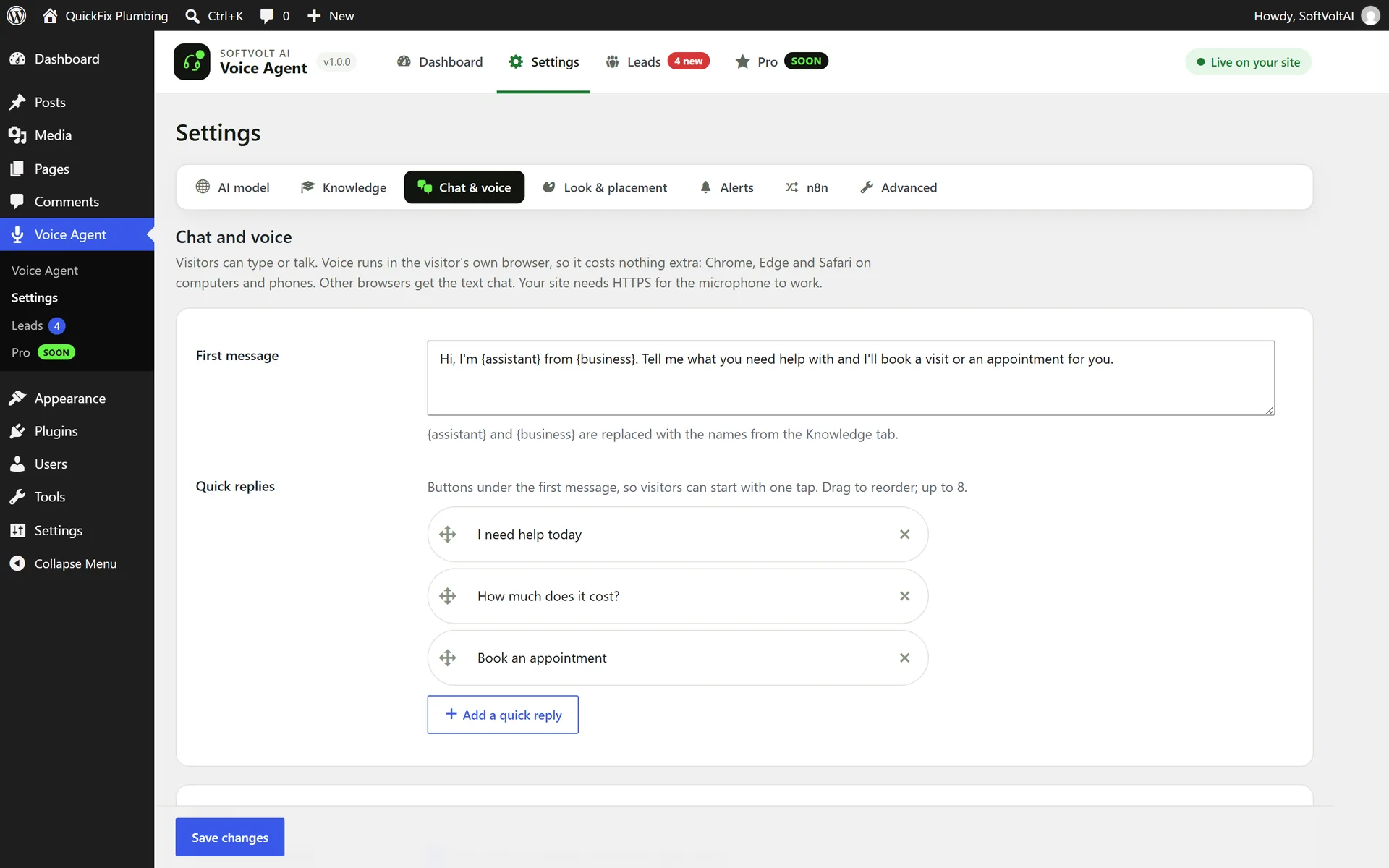Viewport: 1389px width, 868px height.
Task: Select the Voice Agent top-level menu
Action: 77,234
